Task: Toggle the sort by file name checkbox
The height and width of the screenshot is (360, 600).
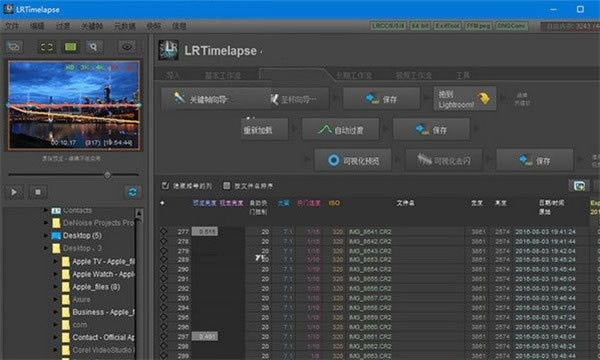Action: pyautogui.click(x=227, y=186)
